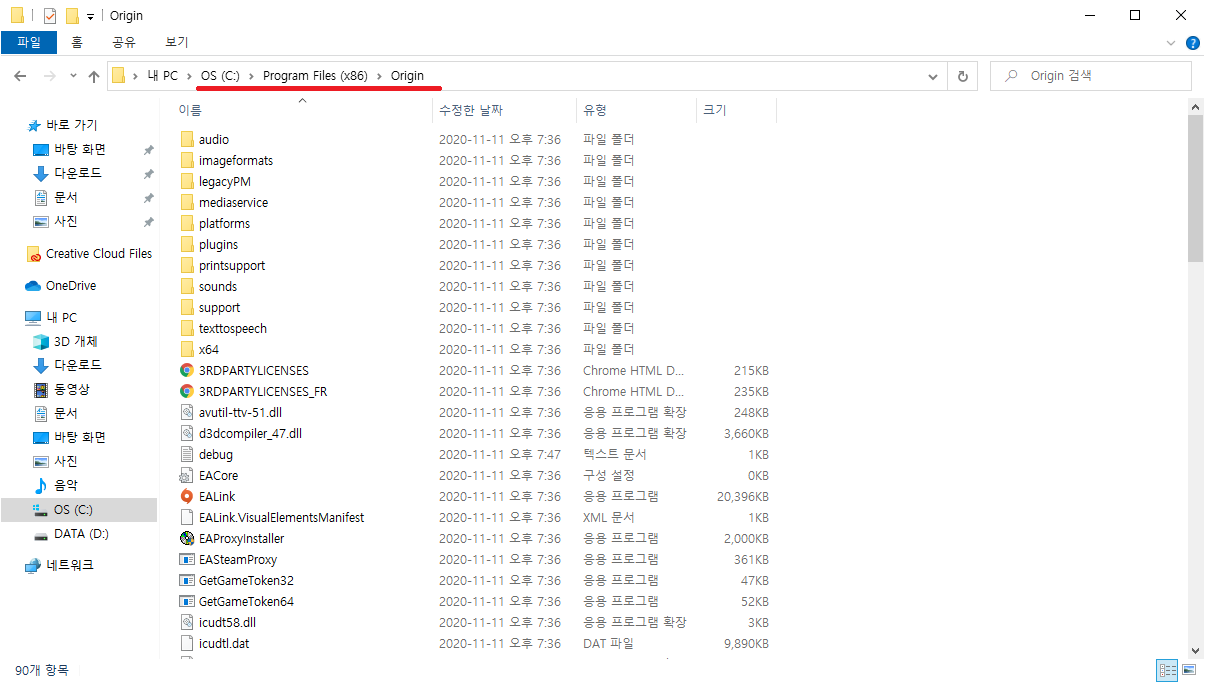Image resolution: width=1205 pixels, height=683 pixels.
Task: Go up one folder level
Action: 94,76
